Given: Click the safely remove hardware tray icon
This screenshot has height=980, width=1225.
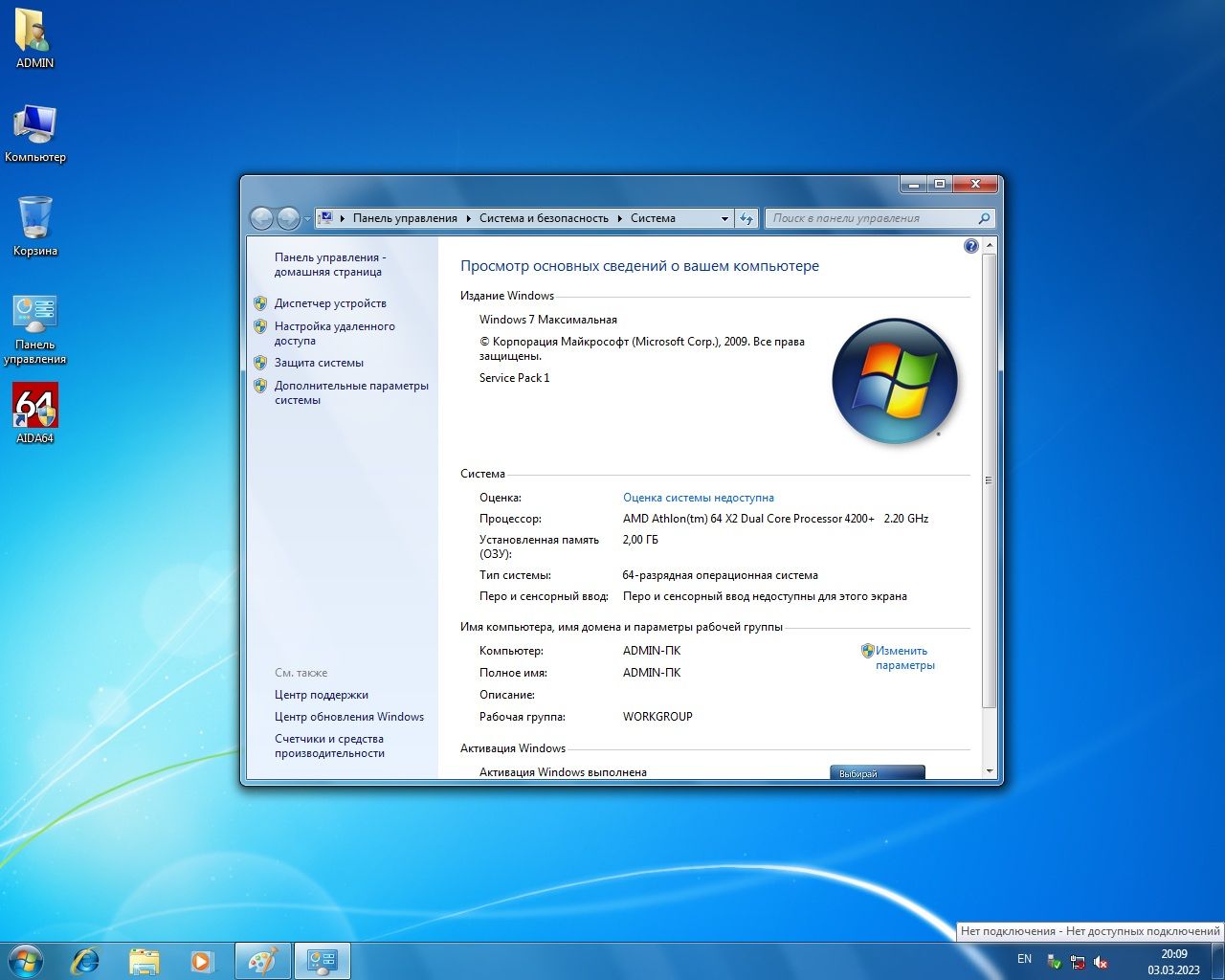Looking at the screenshot, I should click(1054, 962).
